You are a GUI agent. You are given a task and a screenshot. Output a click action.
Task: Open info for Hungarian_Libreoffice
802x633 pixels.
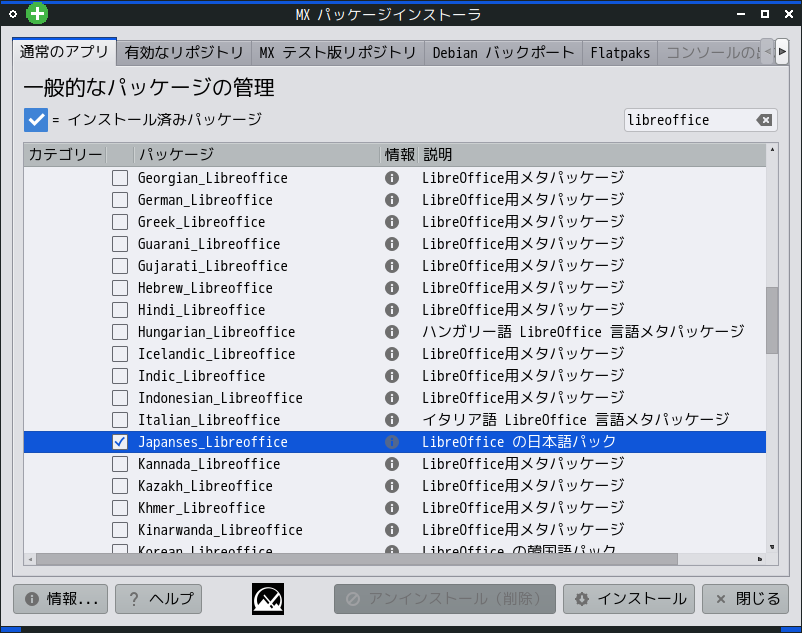tap(392, 332)
